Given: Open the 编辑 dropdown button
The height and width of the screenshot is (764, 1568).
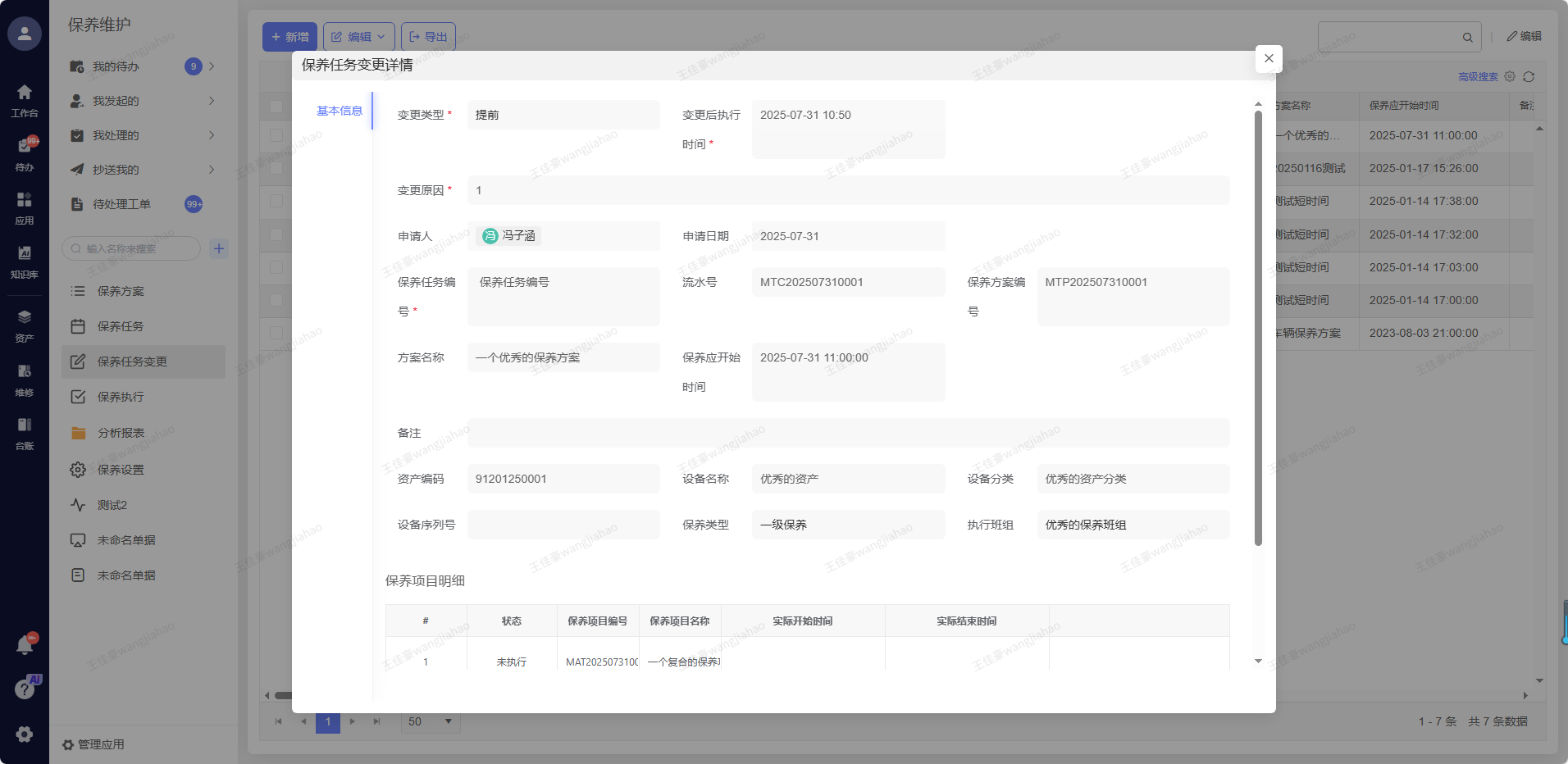Looking at the screenshot, I should tap(359, 37).
